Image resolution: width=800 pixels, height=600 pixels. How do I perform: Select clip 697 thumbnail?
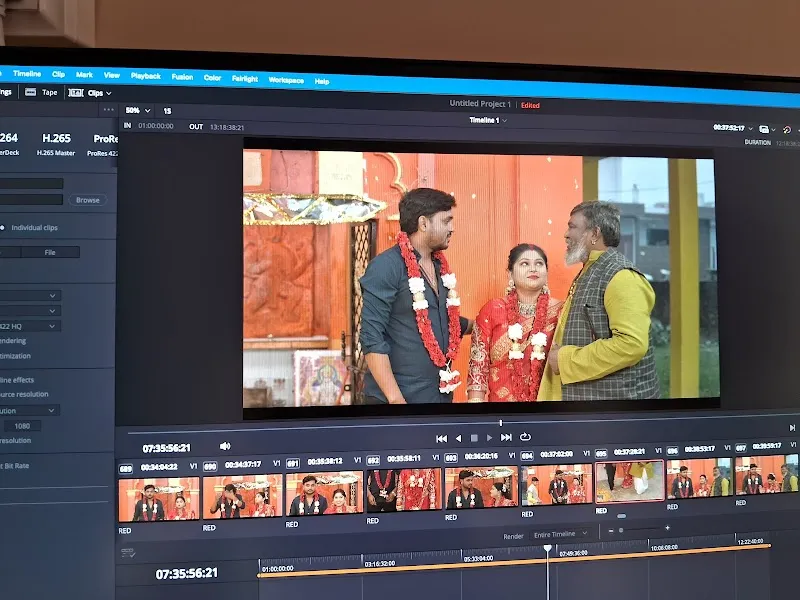(766, 476)
